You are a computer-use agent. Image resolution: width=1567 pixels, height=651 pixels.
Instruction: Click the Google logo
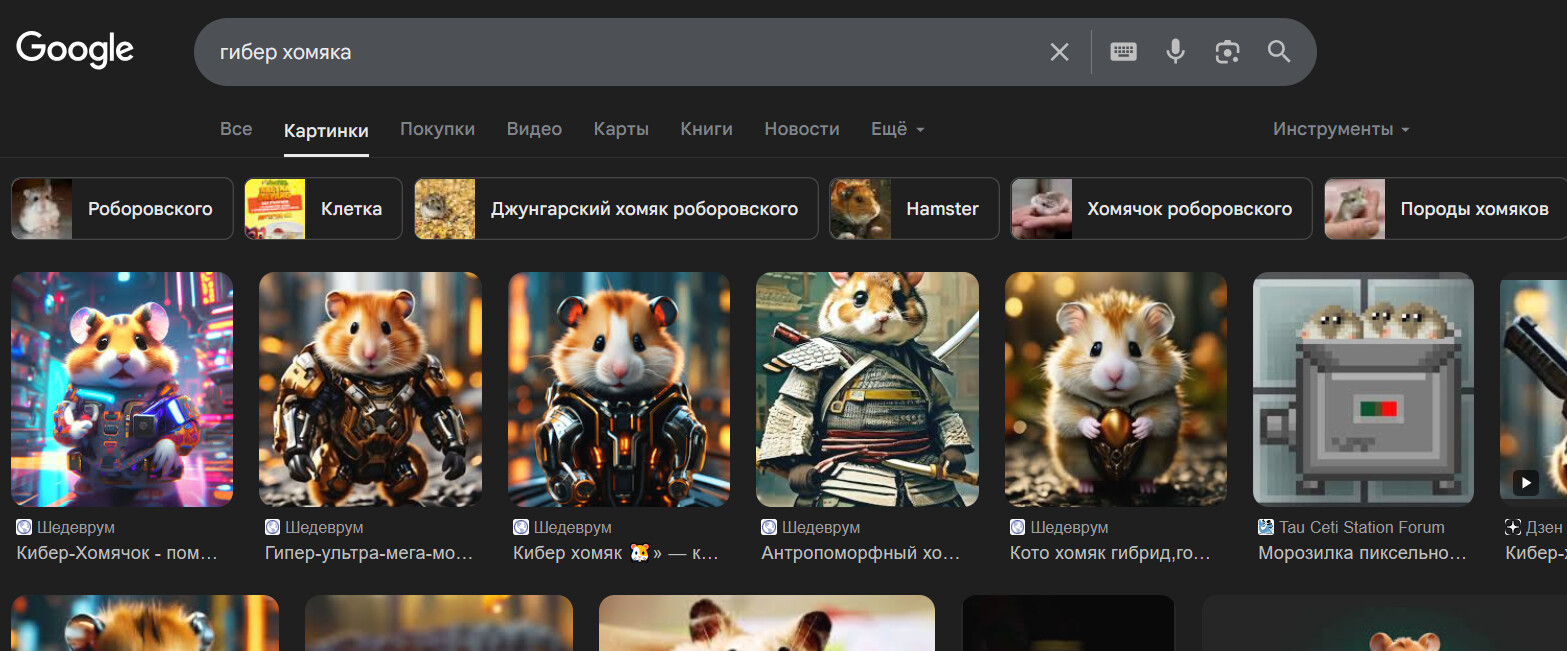click(x=75, y=50)
